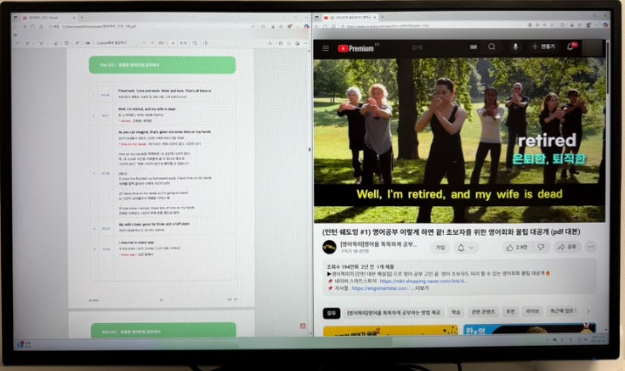Click the green Part 02 header banner

[162, 65]
